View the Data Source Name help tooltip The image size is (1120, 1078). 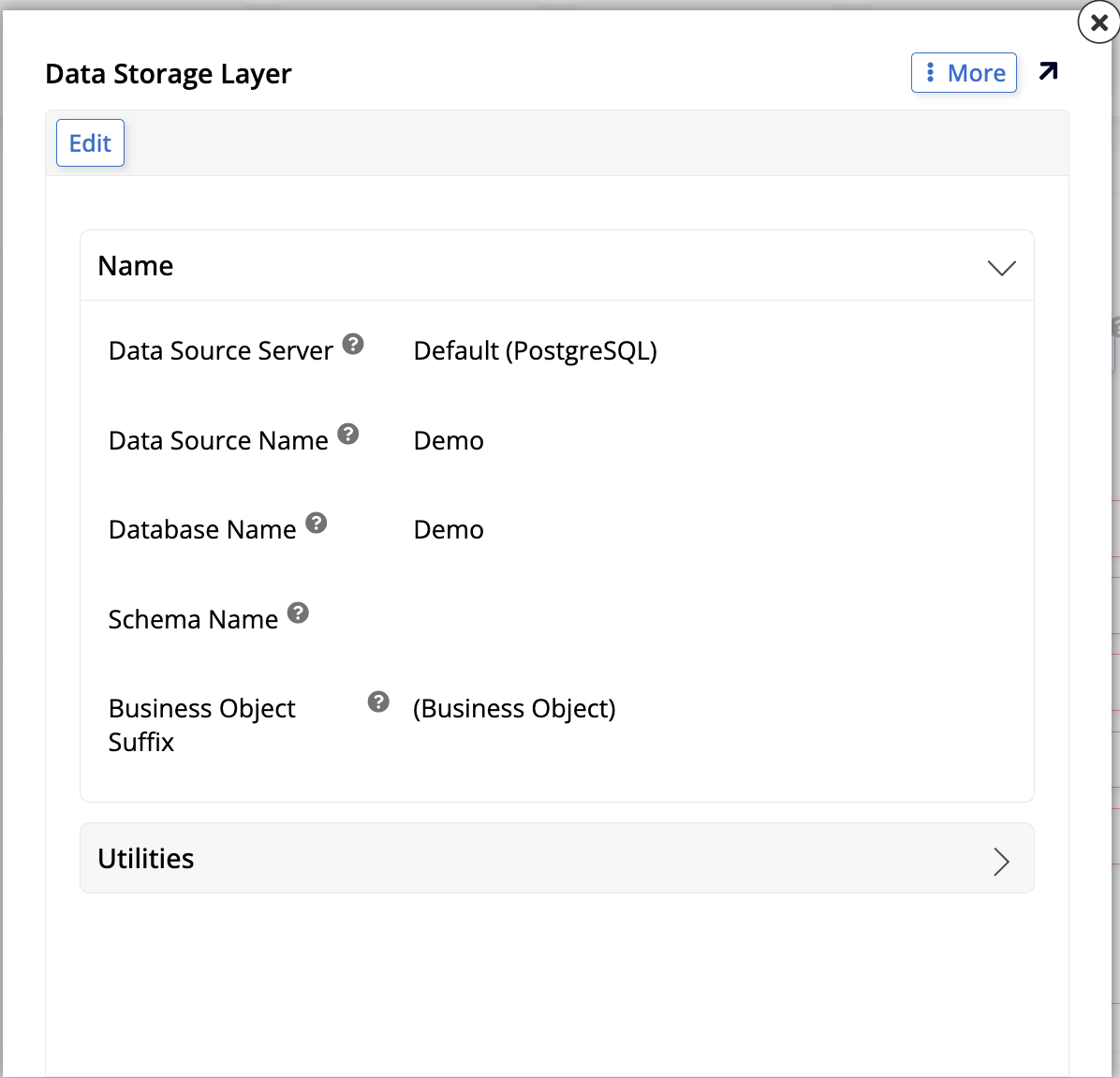click(348, 433)
